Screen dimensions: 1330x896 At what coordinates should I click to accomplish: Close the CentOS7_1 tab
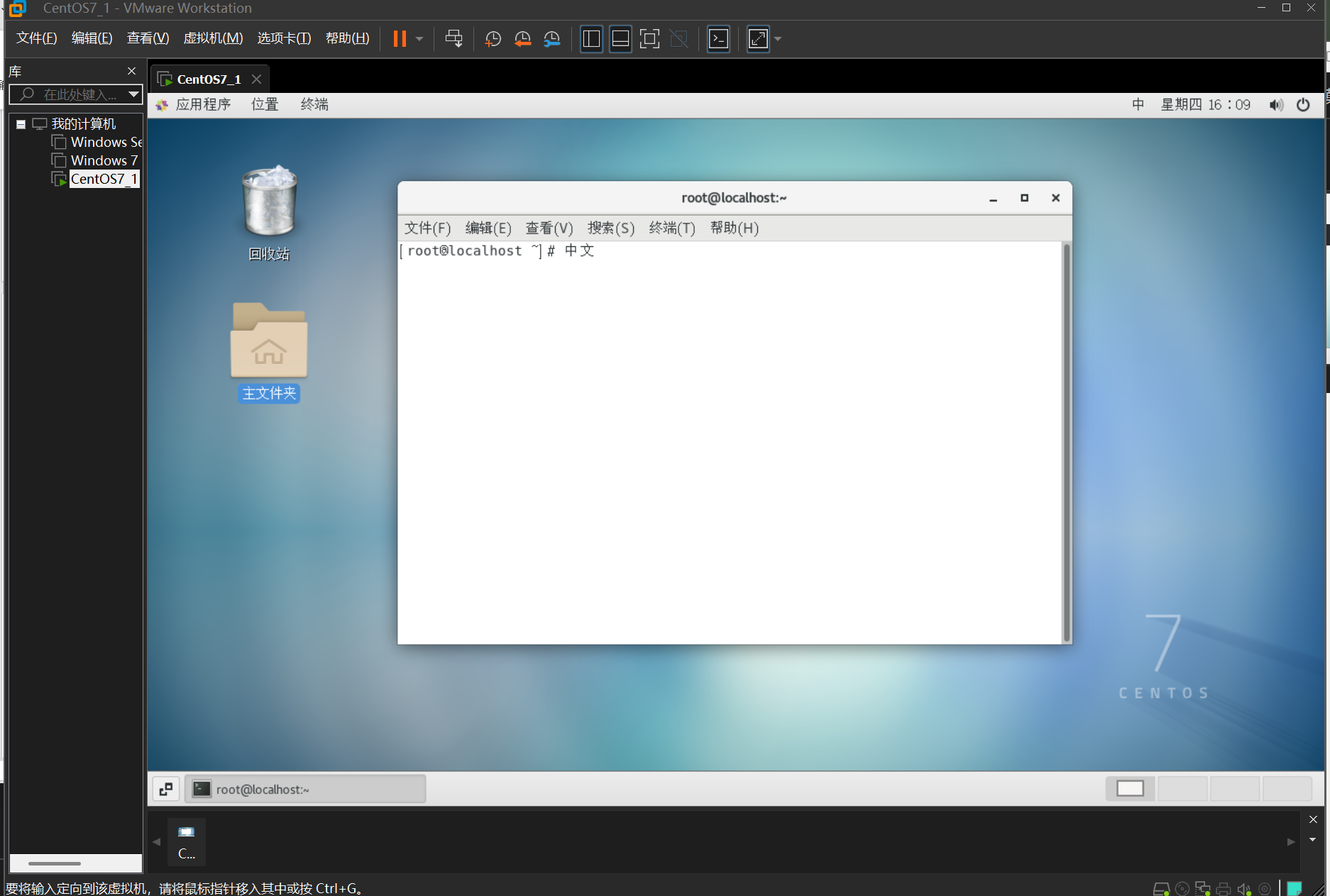click(x=257, y=79)
